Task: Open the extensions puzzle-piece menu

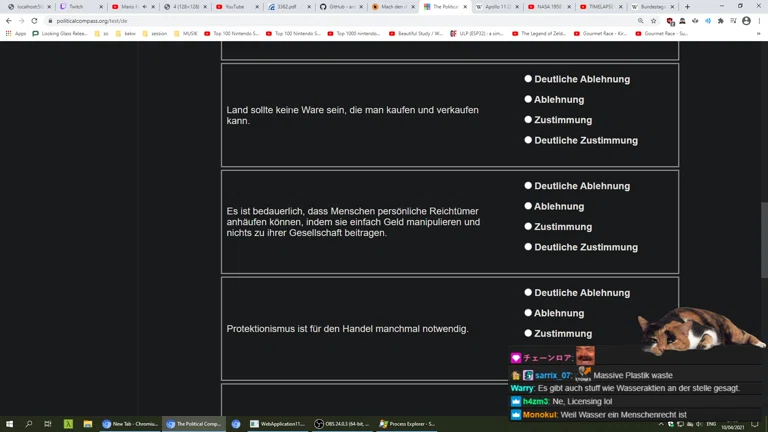Action: [720, 21]
